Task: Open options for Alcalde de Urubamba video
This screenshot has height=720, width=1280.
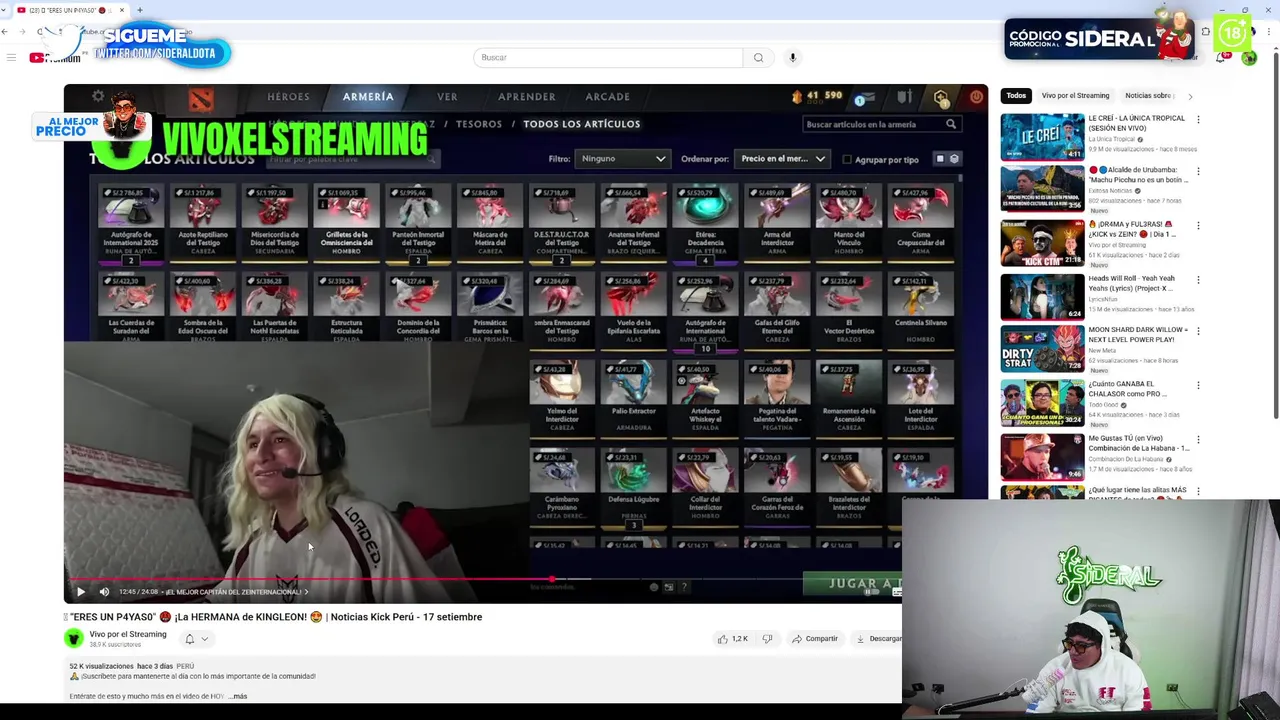Action: pos(1198,171)
